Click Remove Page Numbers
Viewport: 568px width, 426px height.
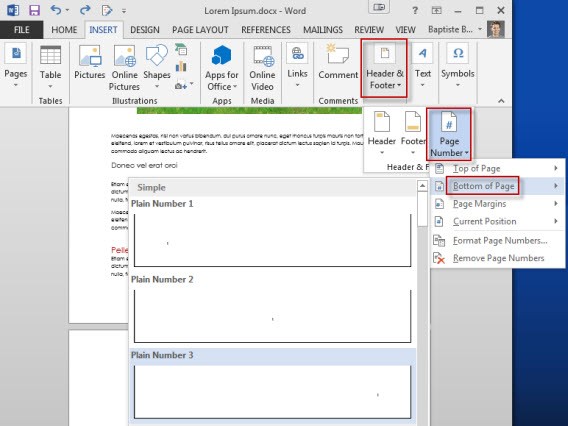(x=497, y=258)
